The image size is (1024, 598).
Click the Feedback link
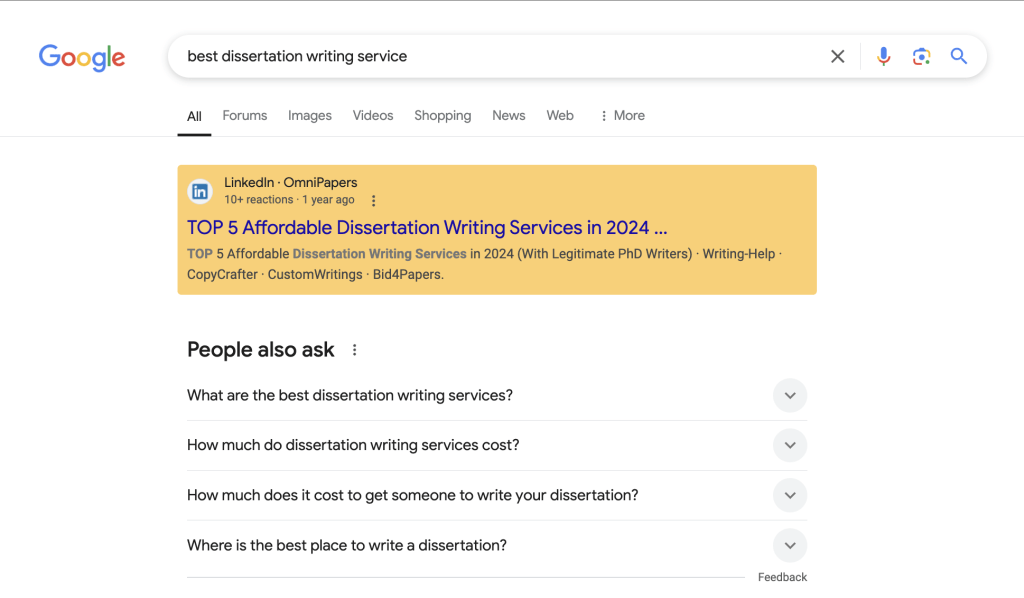pyautogui.click(x=782, y=577)
